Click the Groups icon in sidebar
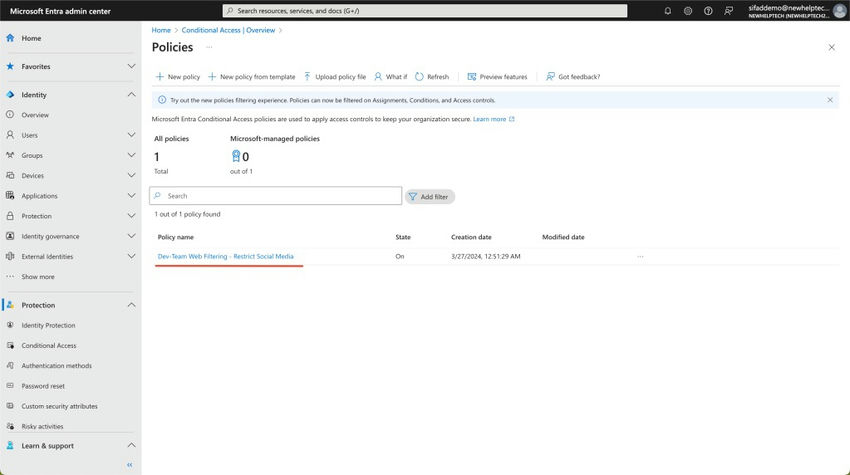Image resolution: width=850 pixels, height=475 pixels. click(x=10, y=155)
